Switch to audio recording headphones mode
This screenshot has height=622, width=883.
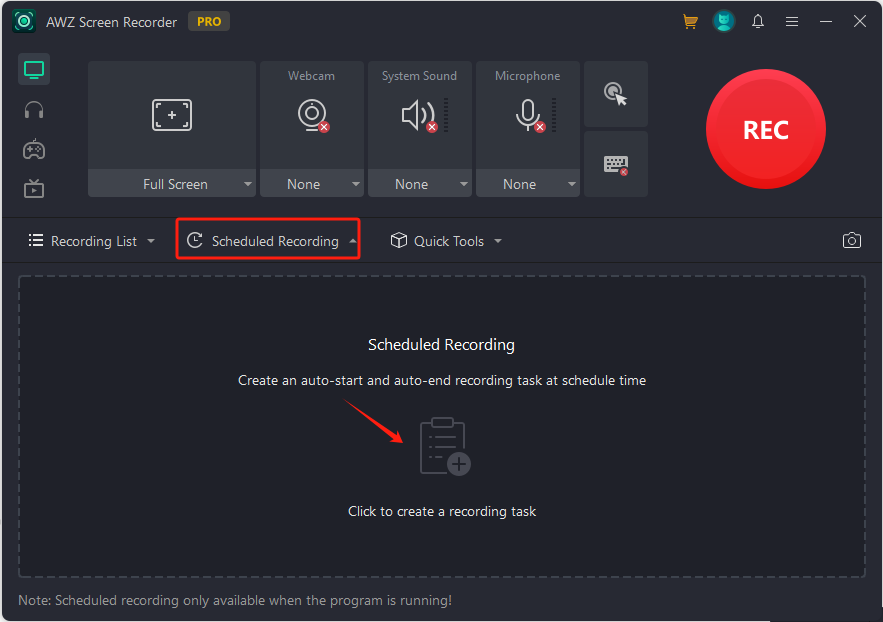click(x=34, y=110)
